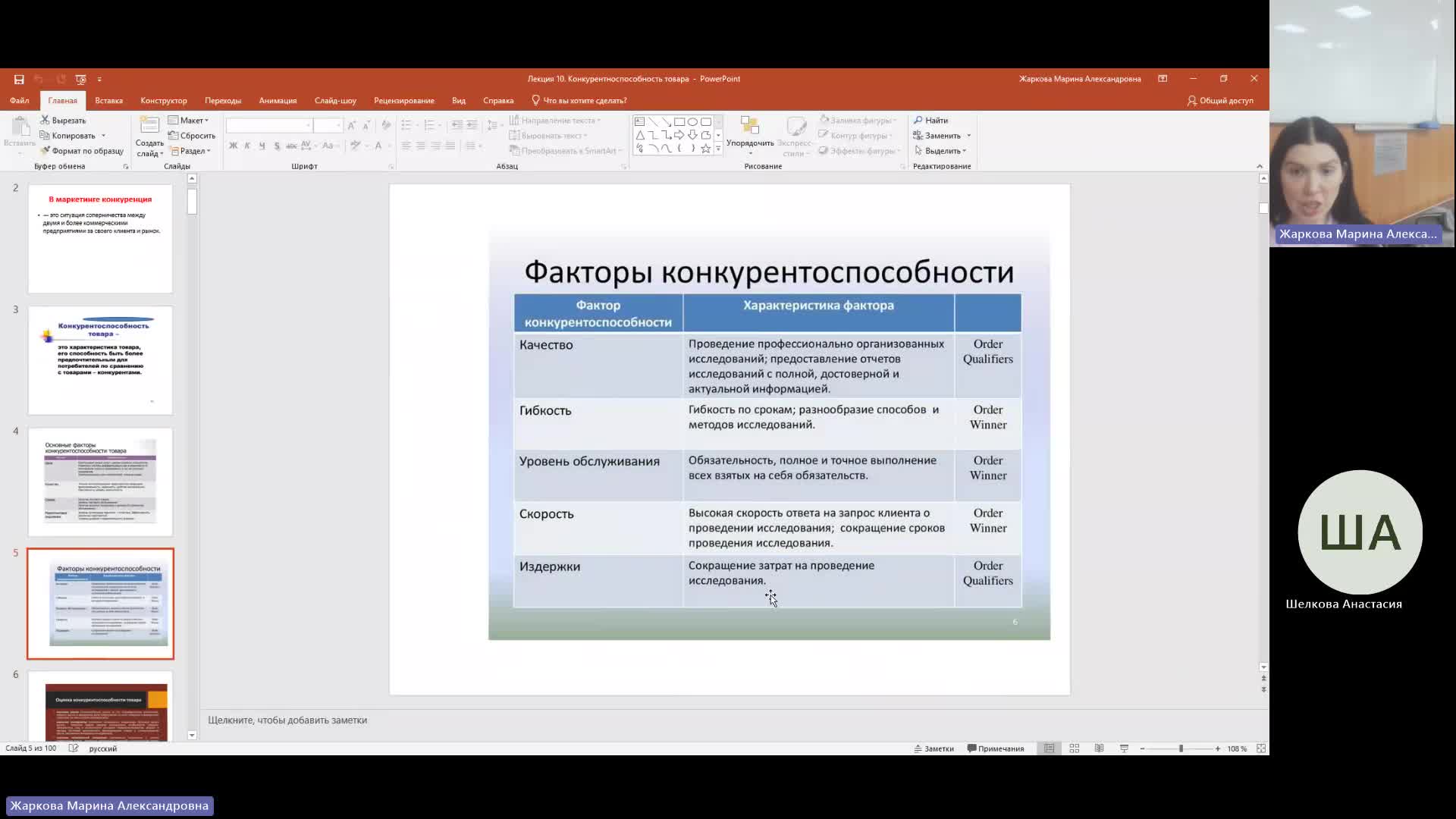Open quick access toolbar customization arrow
Screen dimensions: 1456x819
click(99, 79)
